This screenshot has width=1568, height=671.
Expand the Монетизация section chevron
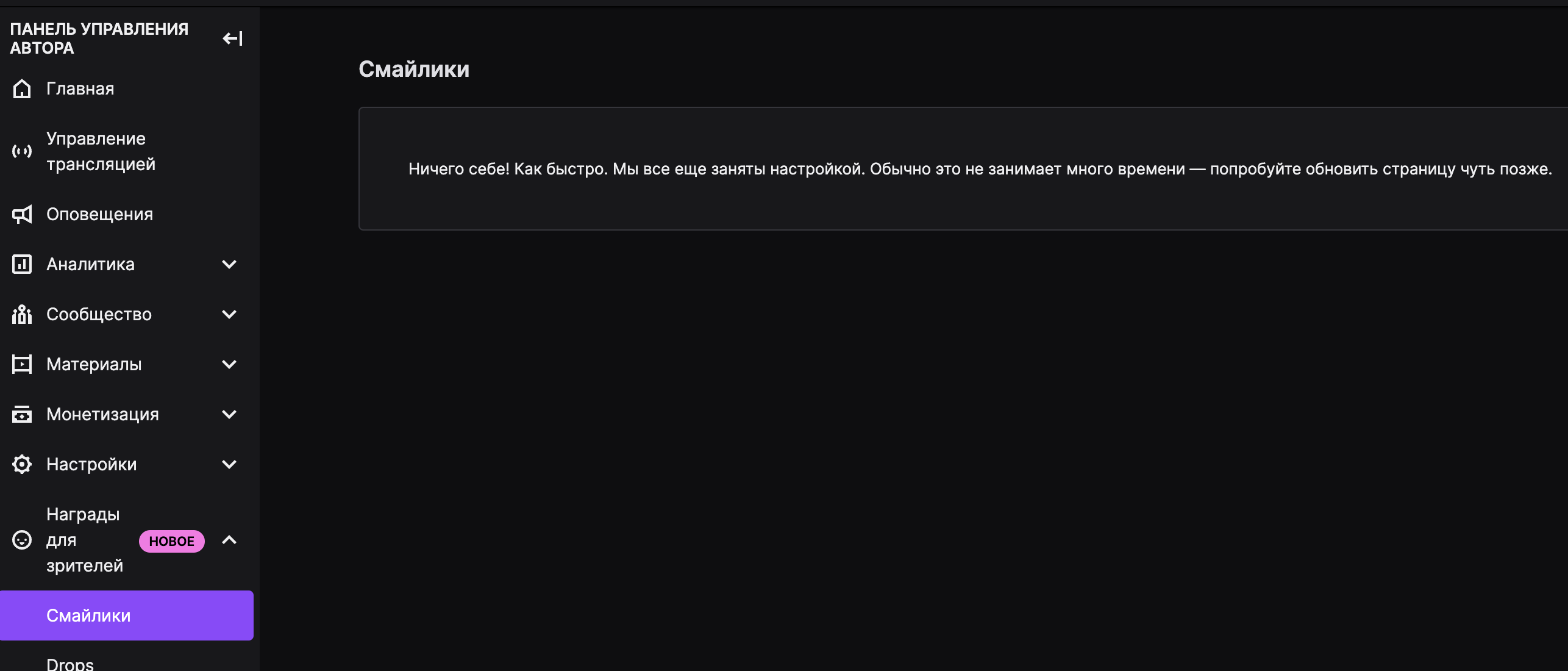[x=229, y=415]
